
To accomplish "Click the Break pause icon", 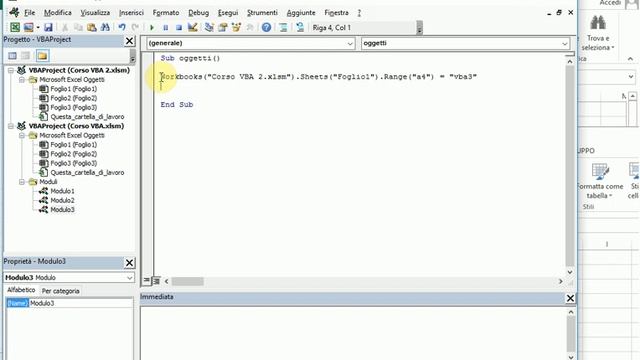I will (x=165, y=27).
